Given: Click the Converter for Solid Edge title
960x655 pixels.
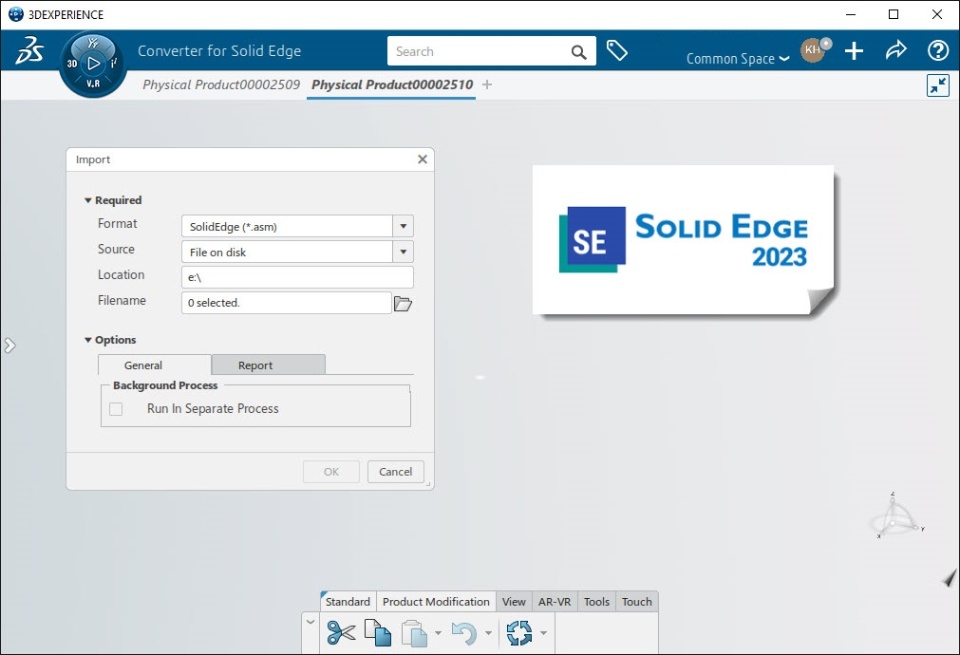Looking at the screenshot, I should (x=219, y=51).
